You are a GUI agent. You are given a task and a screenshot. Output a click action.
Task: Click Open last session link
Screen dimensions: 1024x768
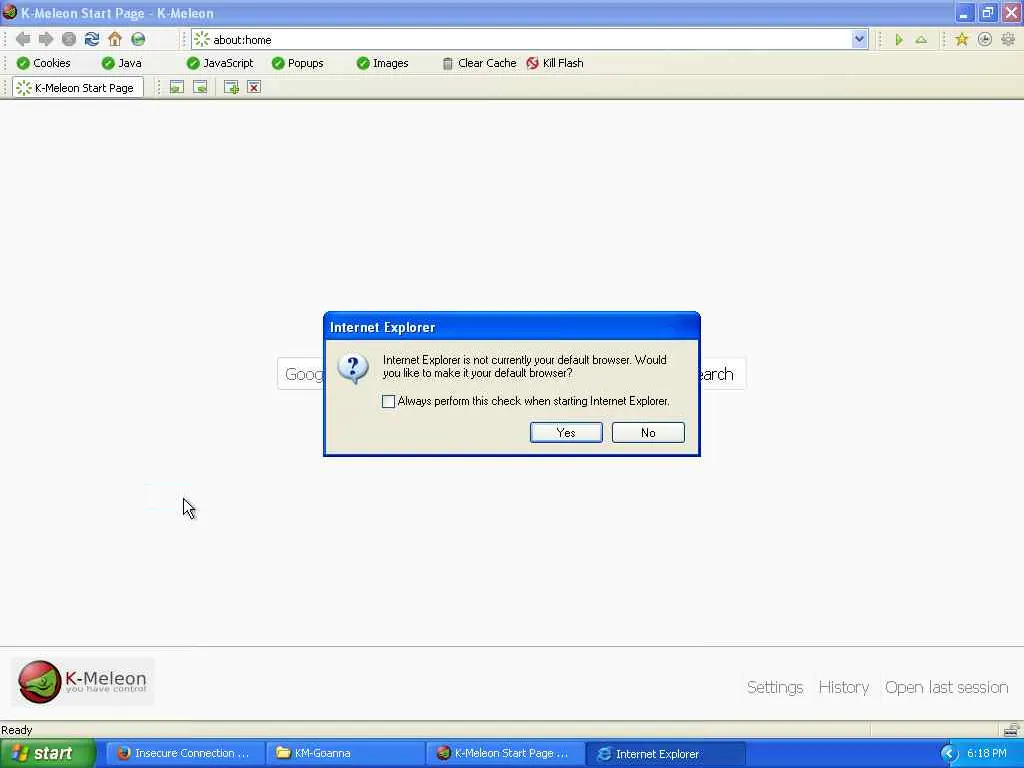(946, 687)
